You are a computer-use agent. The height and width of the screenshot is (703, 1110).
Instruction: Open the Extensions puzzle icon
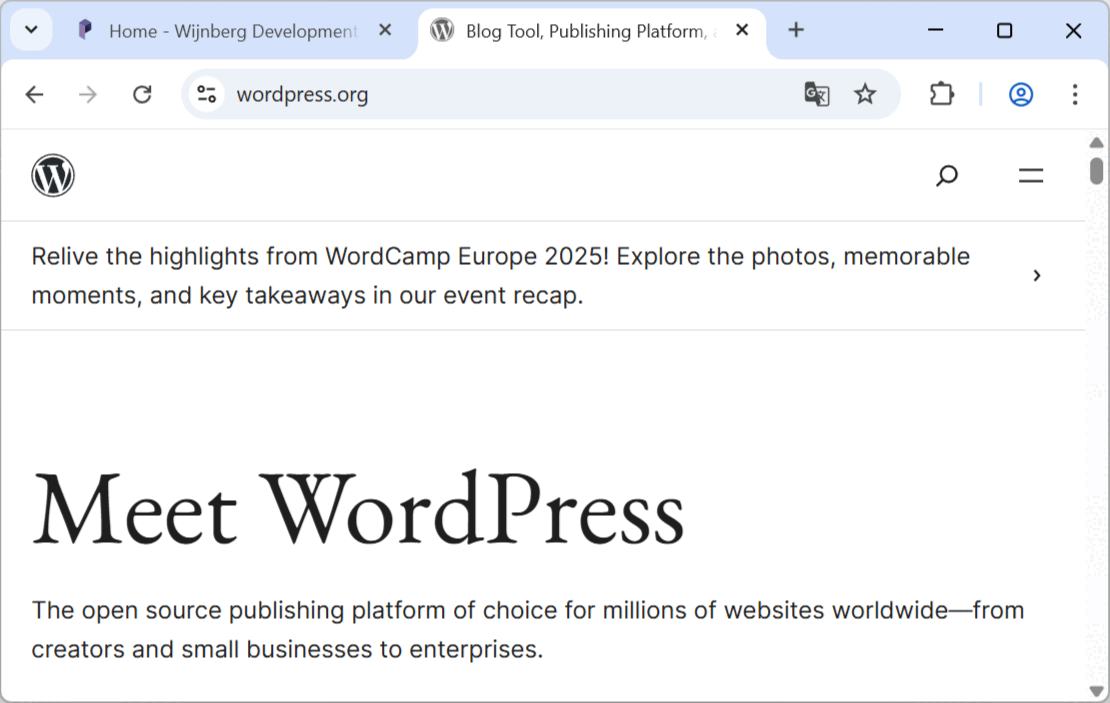942,94
